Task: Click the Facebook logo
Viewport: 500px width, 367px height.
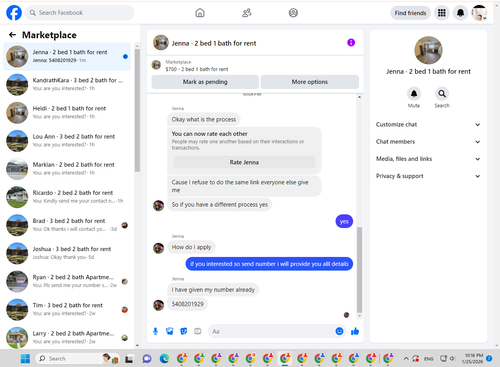Action: [x=14, y=13]
